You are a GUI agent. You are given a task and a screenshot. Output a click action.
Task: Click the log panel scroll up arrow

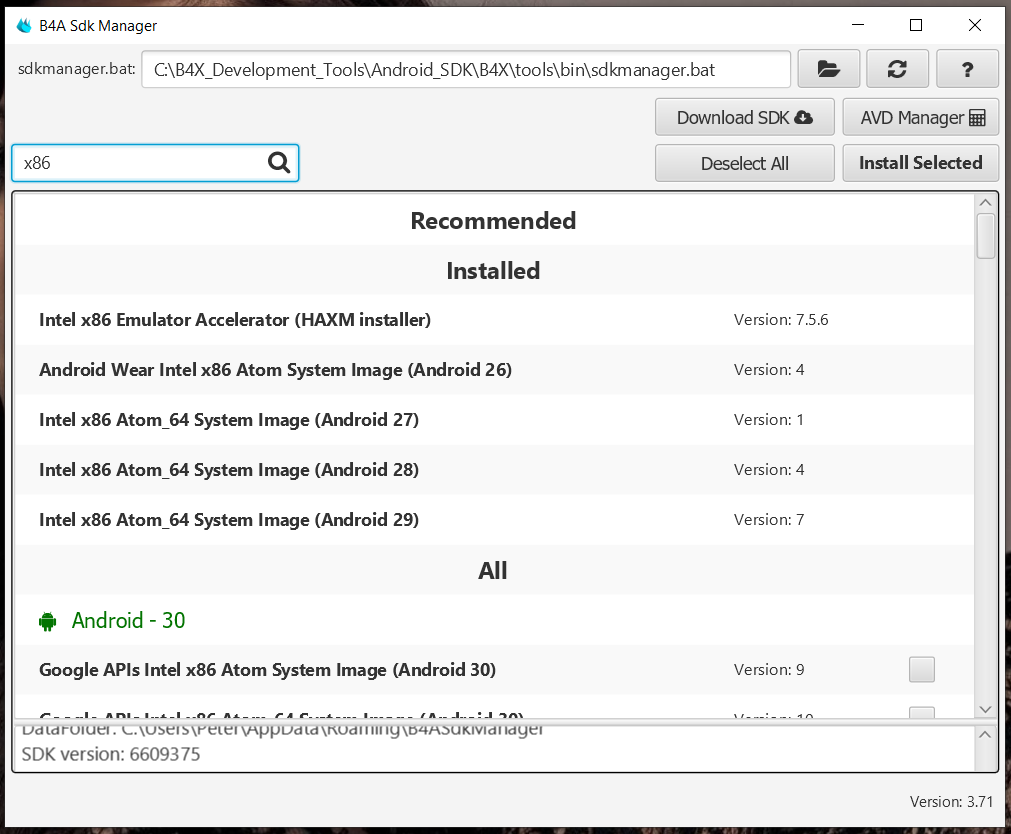point(985,735)
